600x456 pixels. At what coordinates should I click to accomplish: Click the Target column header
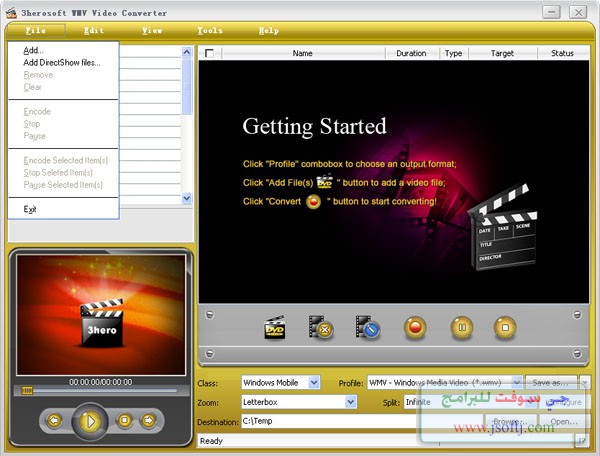pyautogui.click(x=502, y=53)
